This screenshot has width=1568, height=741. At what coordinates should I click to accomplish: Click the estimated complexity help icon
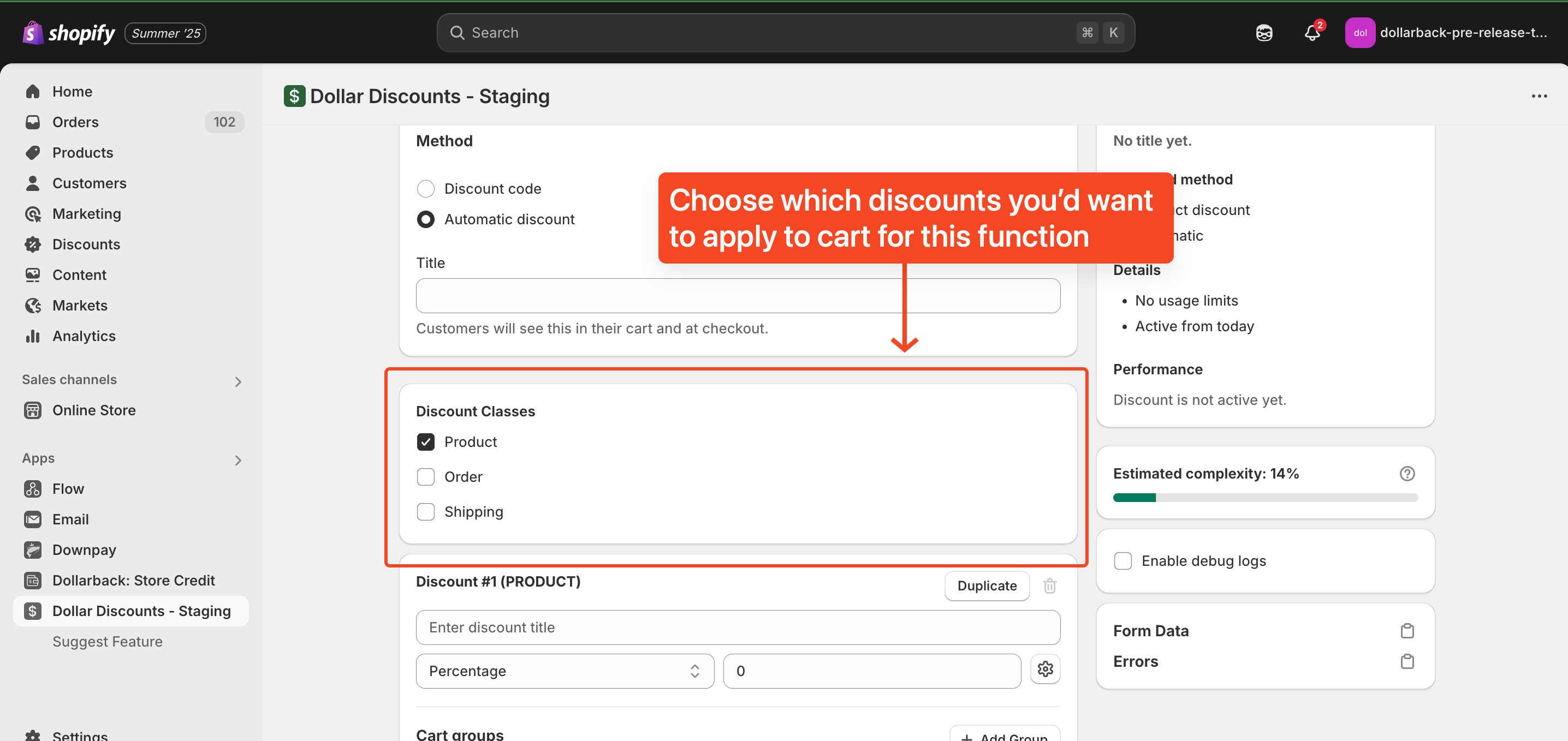click(1407, 473)
